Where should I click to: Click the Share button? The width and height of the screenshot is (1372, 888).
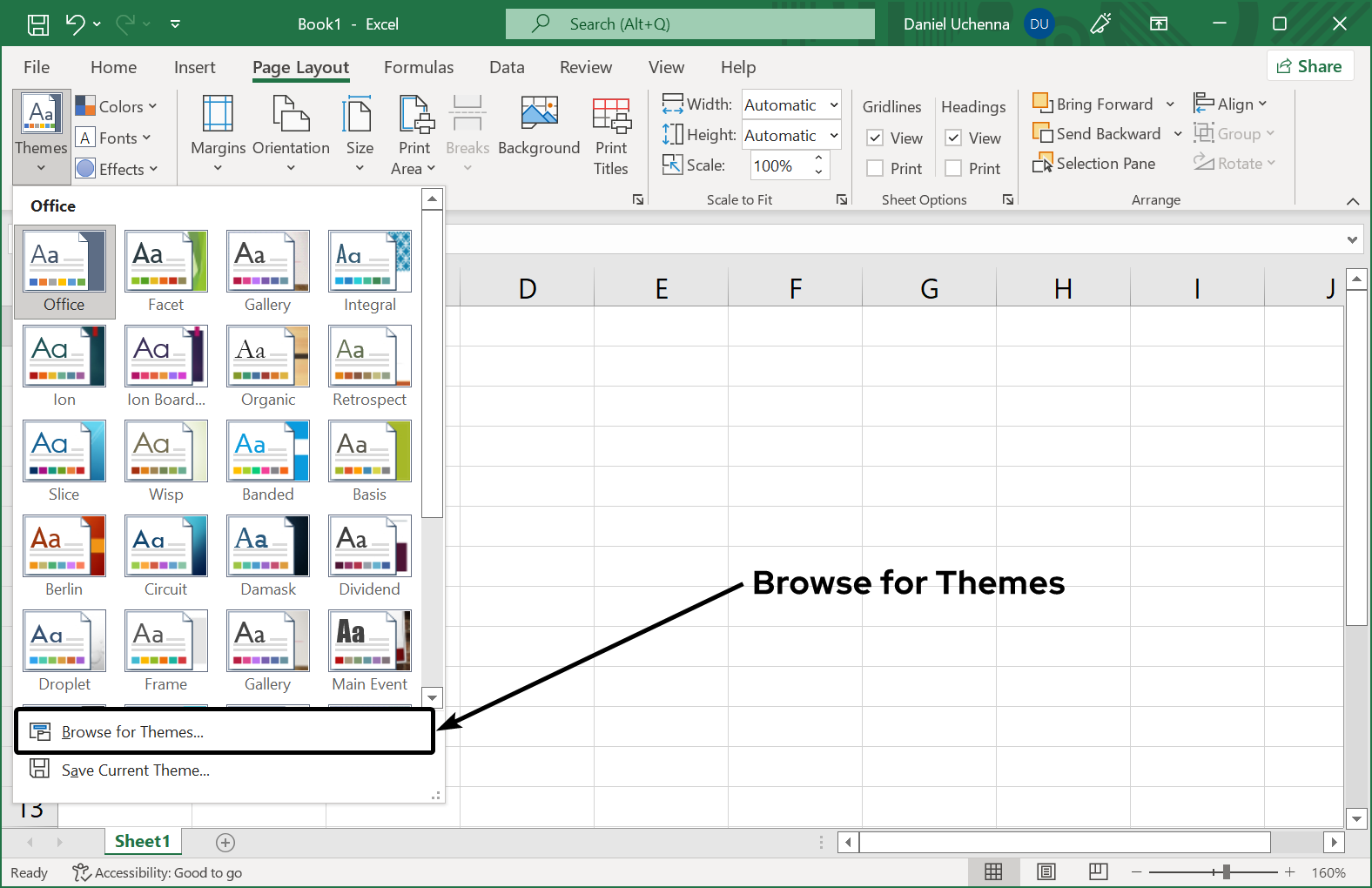1310,66
